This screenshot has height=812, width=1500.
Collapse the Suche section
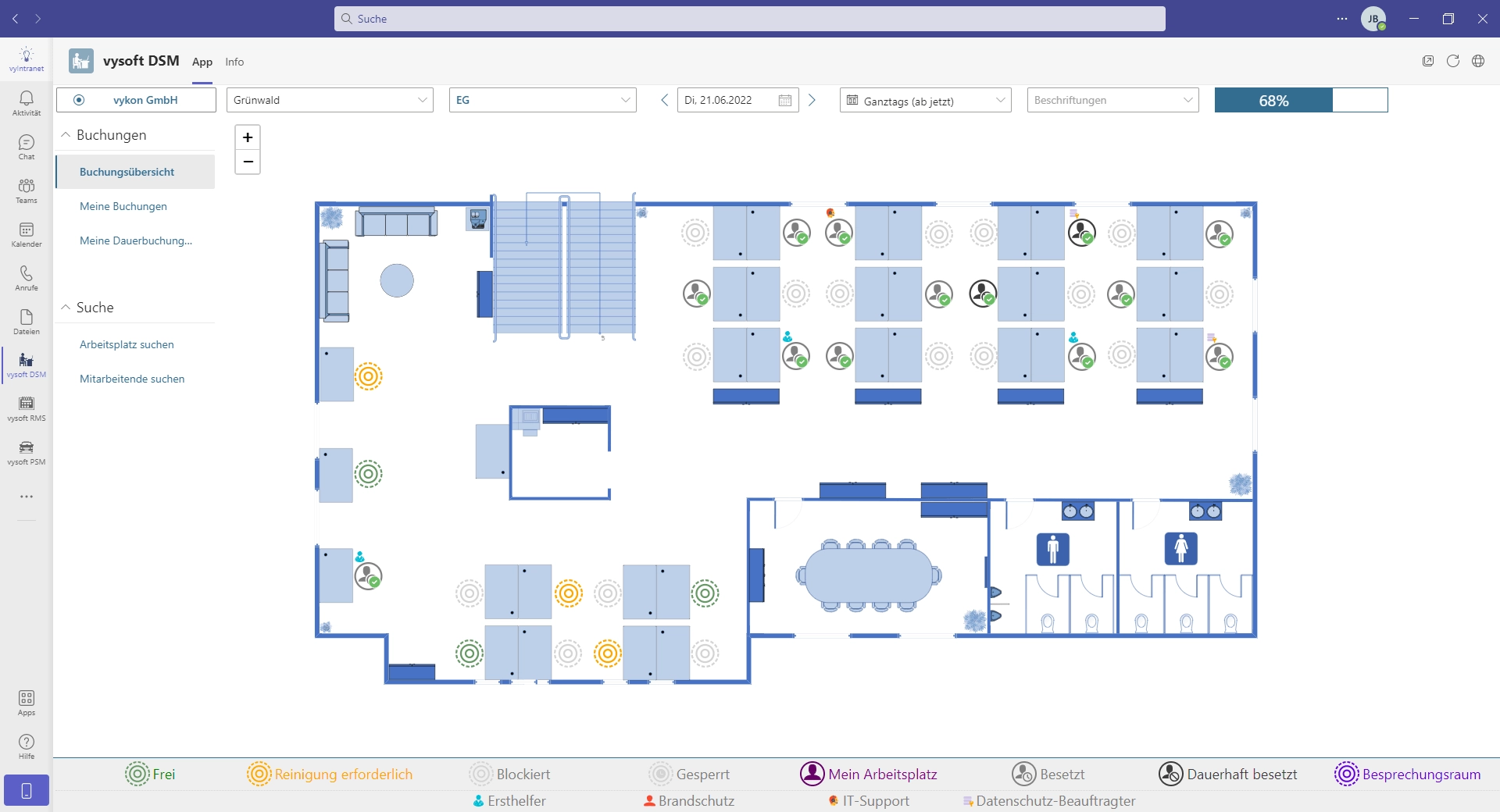point(66,308)
